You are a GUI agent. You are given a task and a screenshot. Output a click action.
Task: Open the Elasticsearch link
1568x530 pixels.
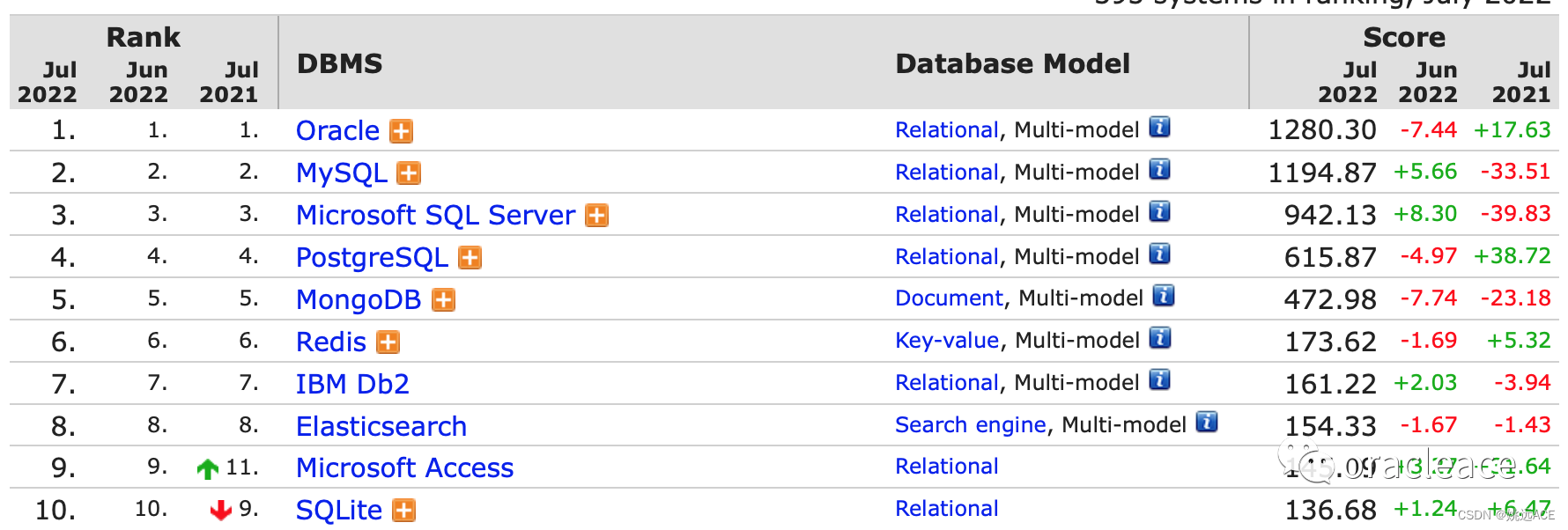pyautogui.click(x=381, y=427)
